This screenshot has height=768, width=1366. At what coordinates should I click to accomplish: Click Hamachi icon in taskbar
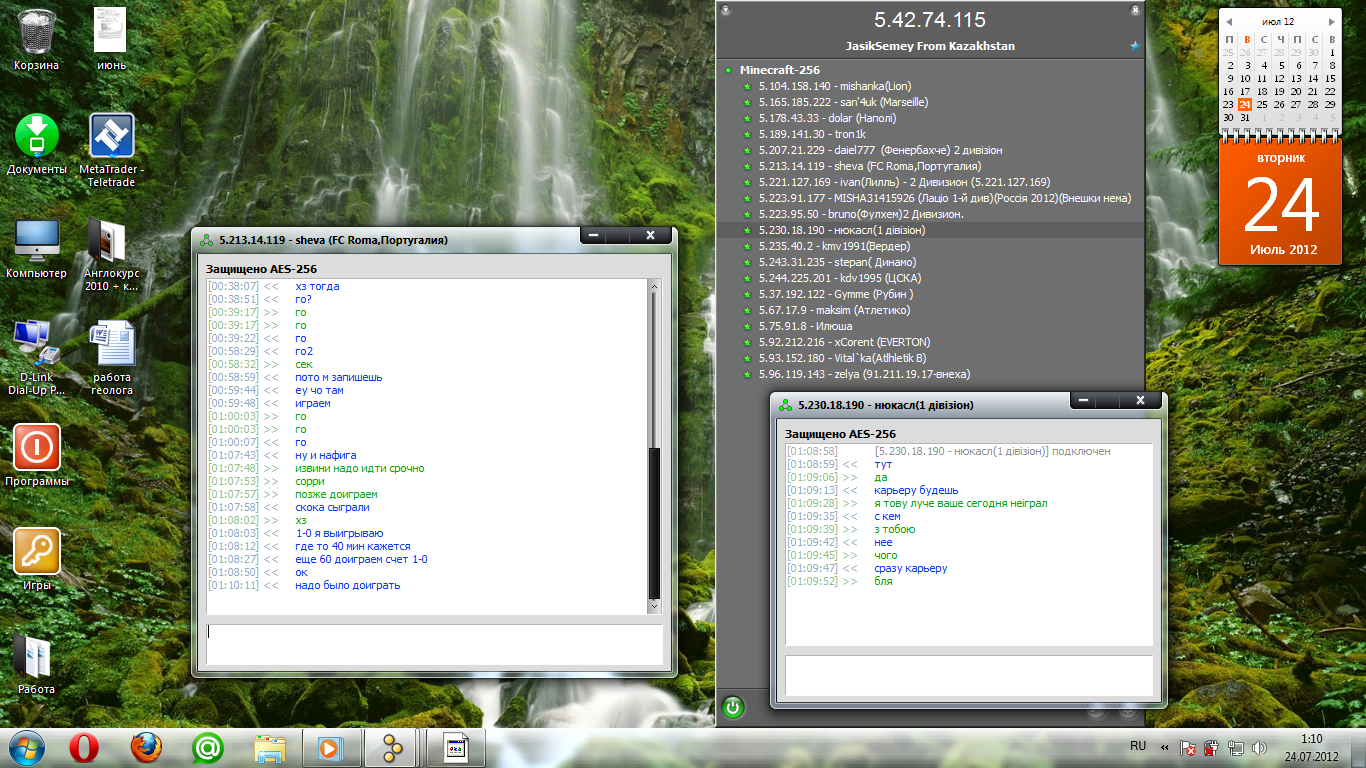[393, 747]
